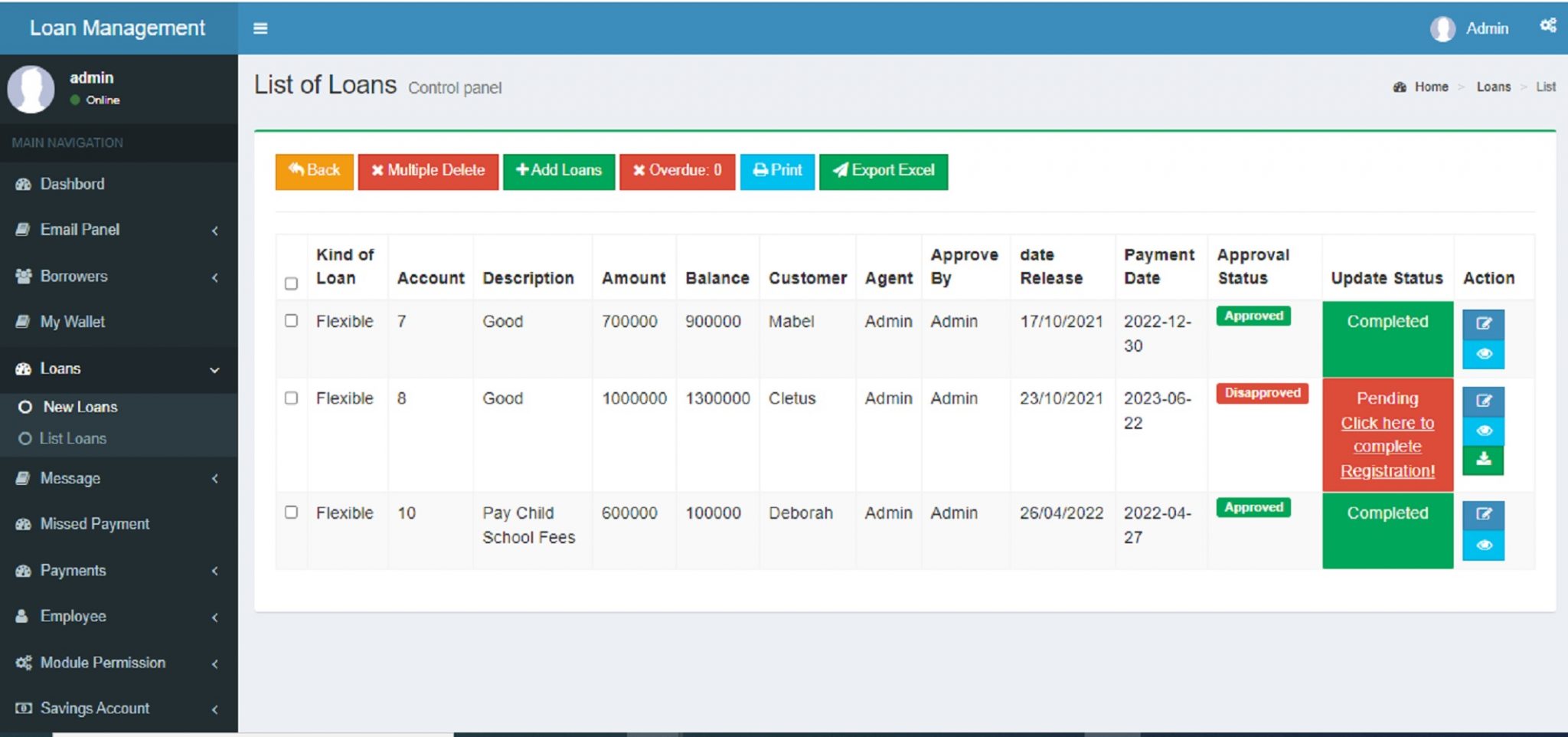Open New Loans from sidebar
The image size is (1568, 737).
click(x=81, y=407)
